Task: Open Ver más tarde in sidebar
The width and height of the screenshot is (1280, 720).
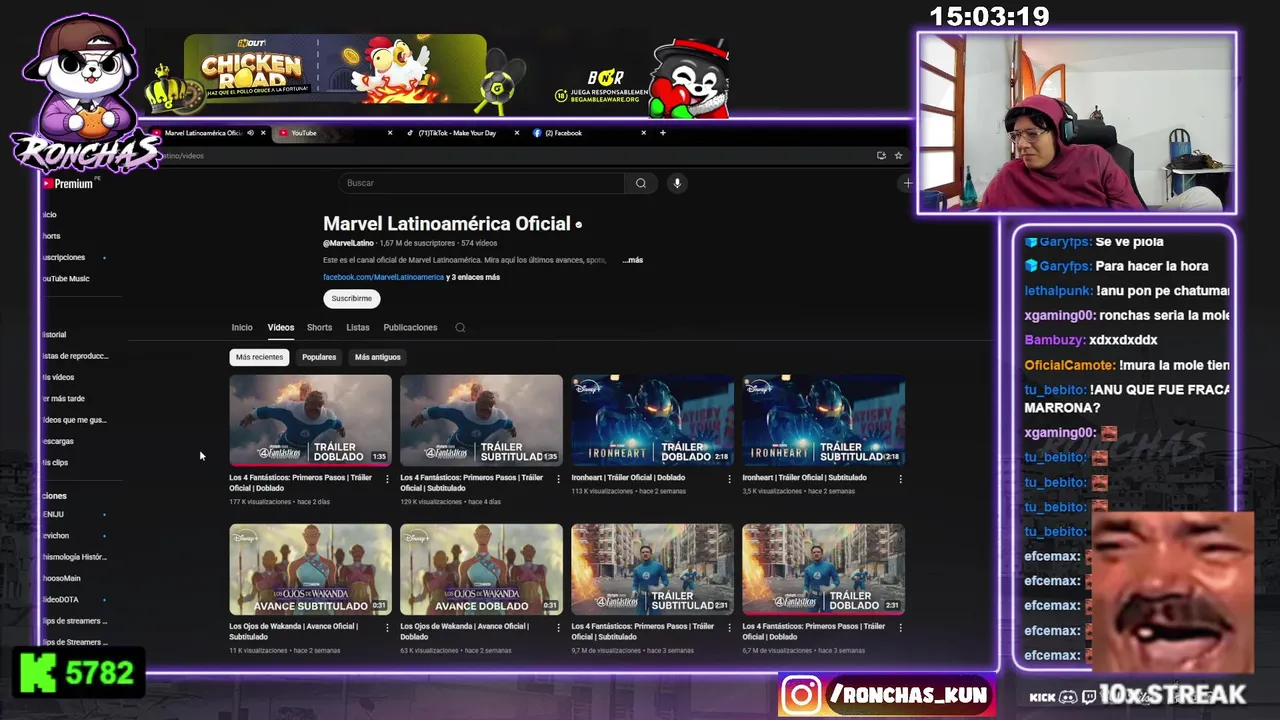Action: 63,399
